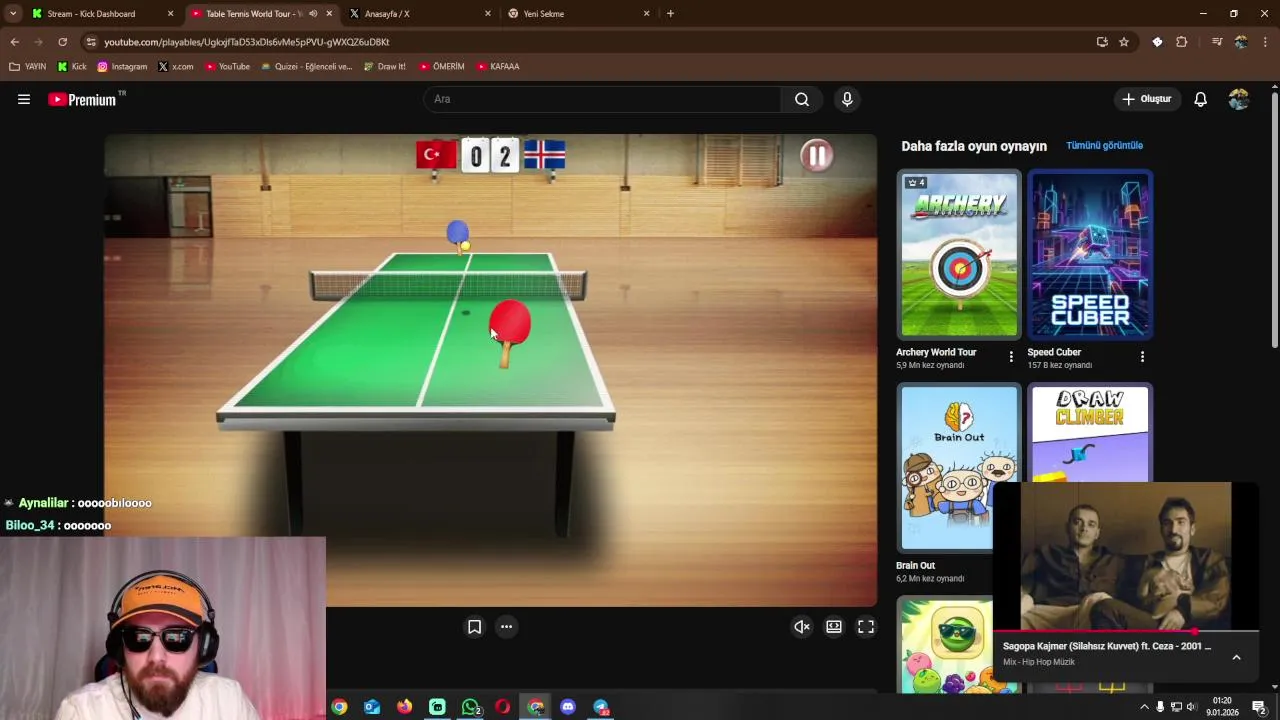The image size is (1280, 720).
Task: Click the Oluştur create button
Action: [1146, 99]
